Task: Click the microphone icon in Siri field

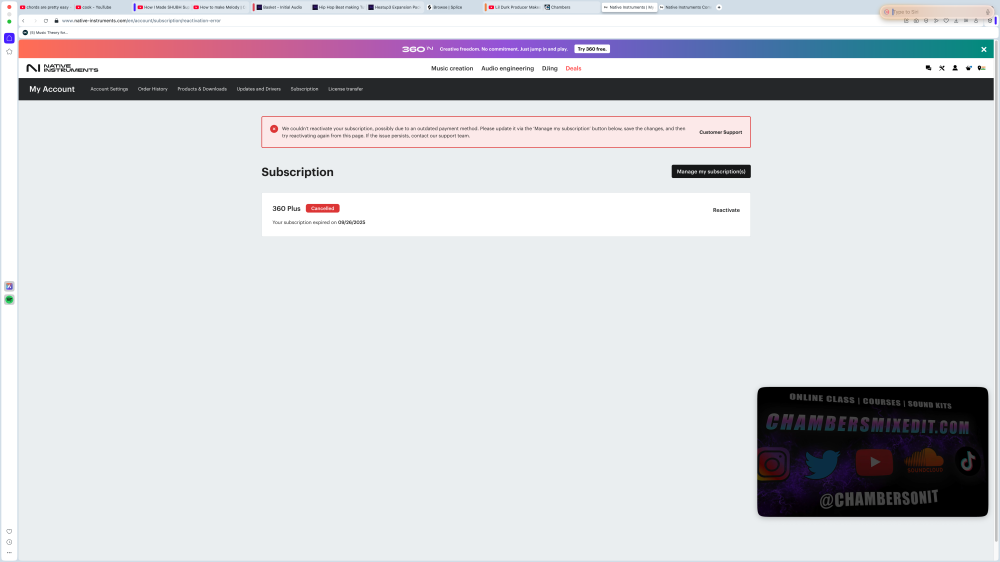Action: 987,11
